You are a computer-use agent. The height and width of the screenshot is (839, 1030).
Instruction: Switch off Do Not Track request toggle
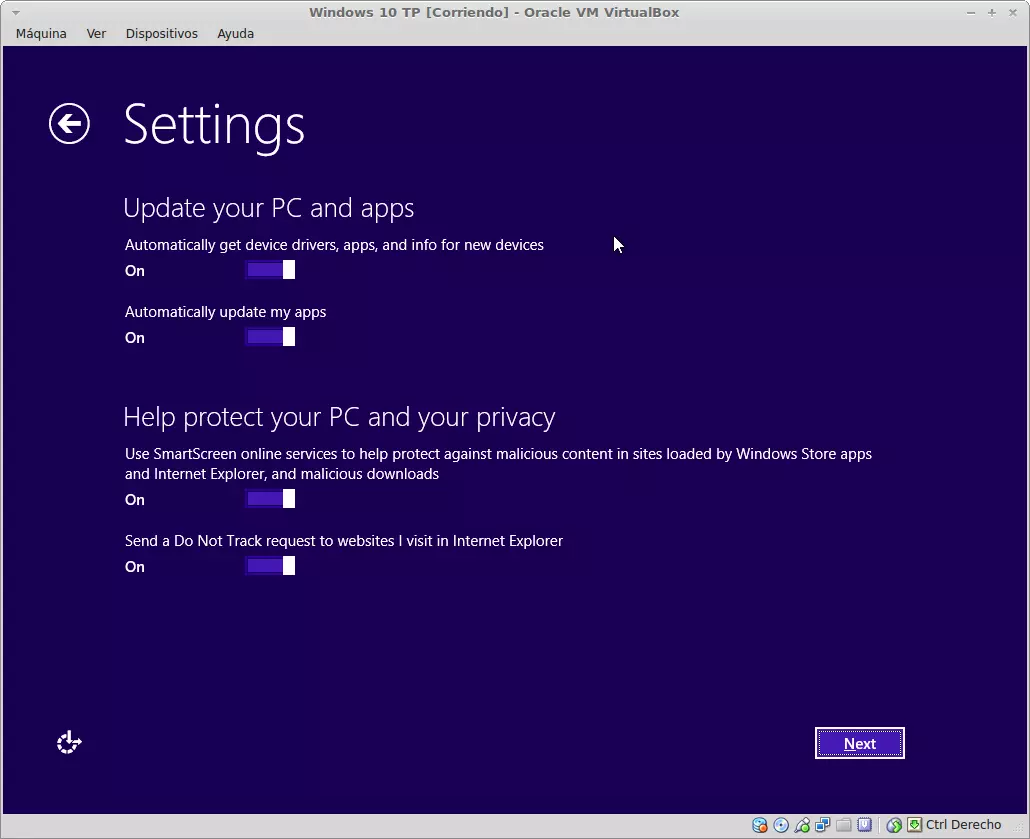pos(270,566)
